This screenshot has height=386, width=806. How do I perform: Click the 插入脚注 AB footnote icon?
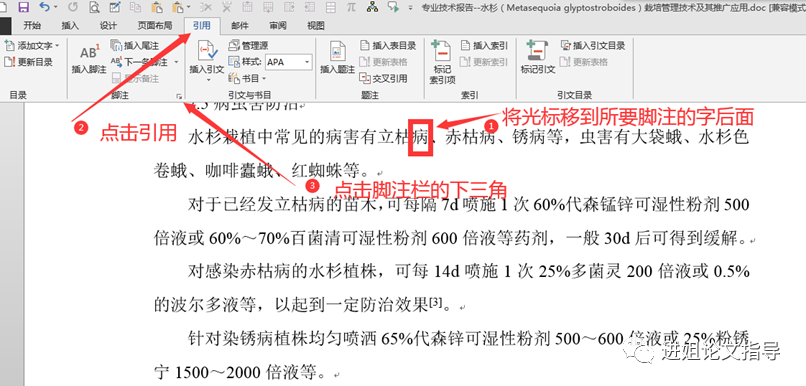click(89, 52)
